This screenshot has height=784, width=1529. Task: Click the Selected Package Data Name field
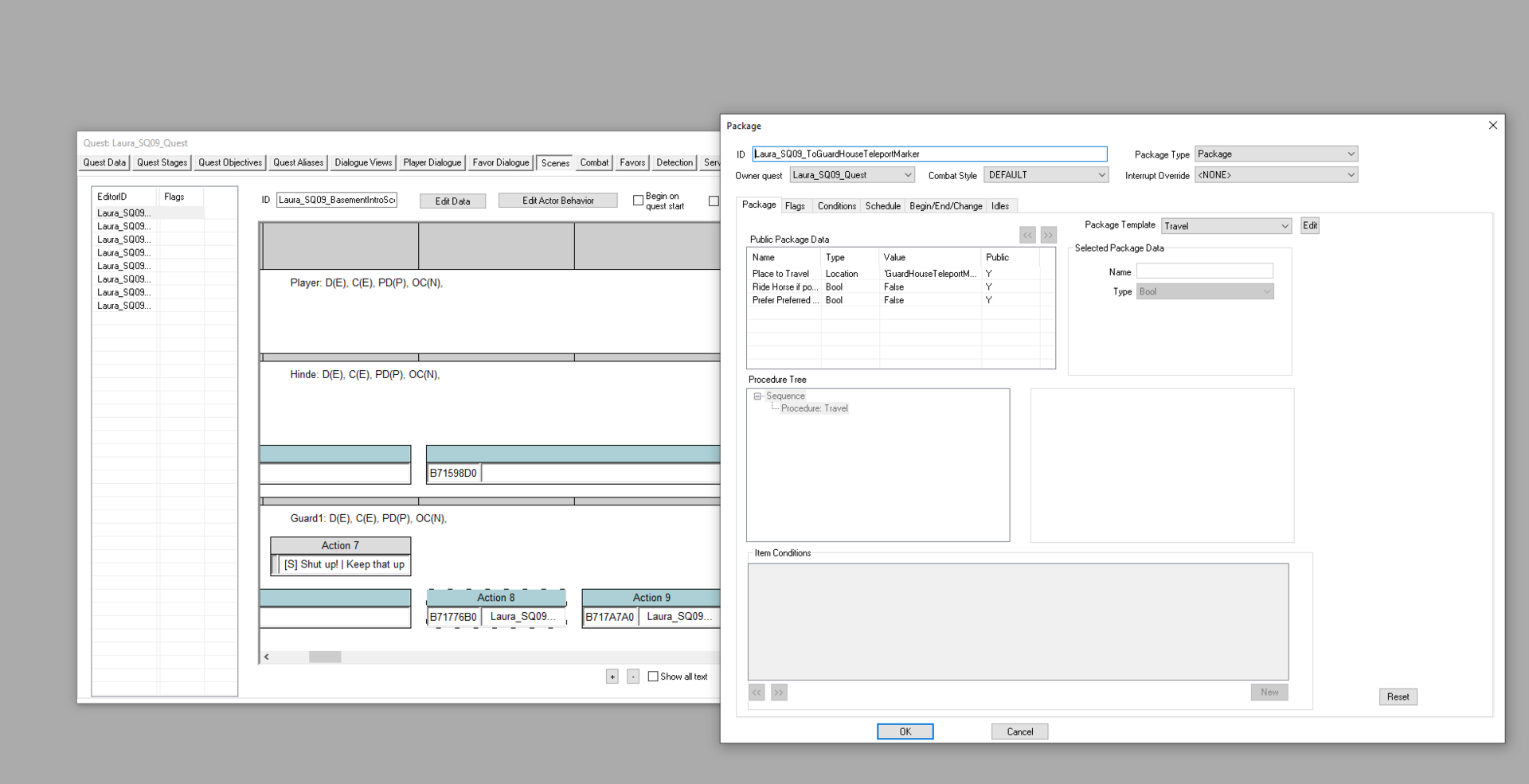coord(1204,271)
